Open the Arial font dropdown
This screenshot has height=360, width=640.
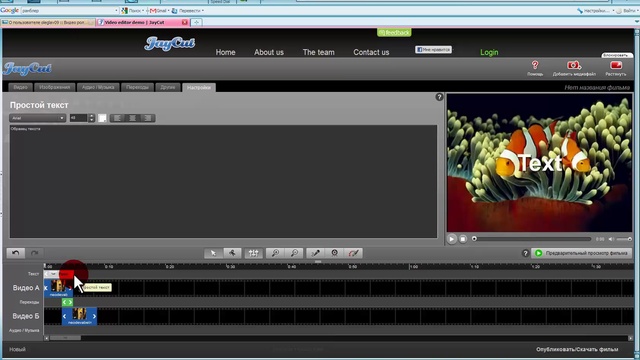37,118
